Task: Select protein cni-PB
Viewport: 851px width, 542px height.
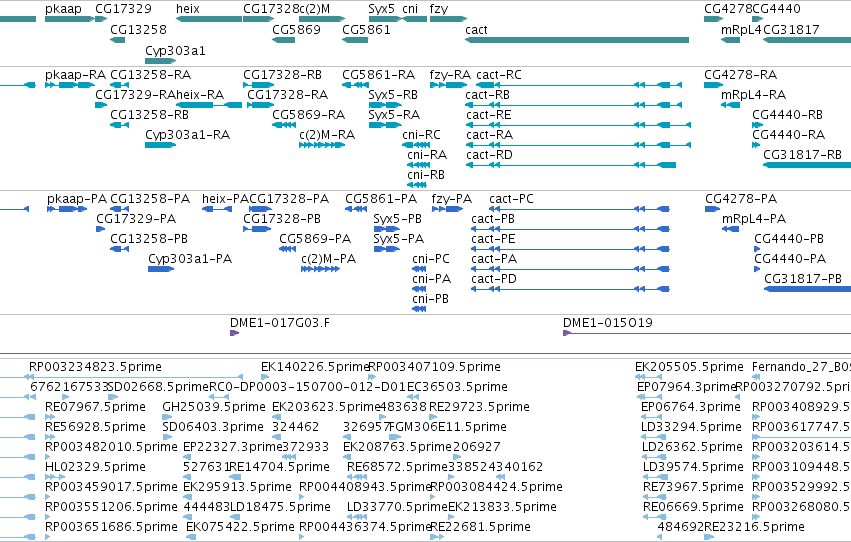Action: click(420, 309)
